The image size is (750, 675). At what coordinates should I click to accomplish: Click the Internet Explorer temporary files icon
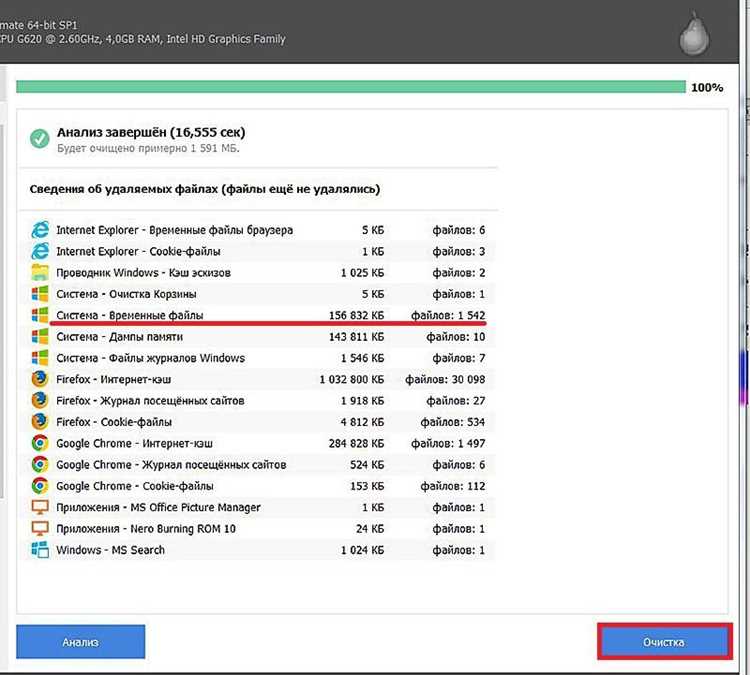coord(40,230)
